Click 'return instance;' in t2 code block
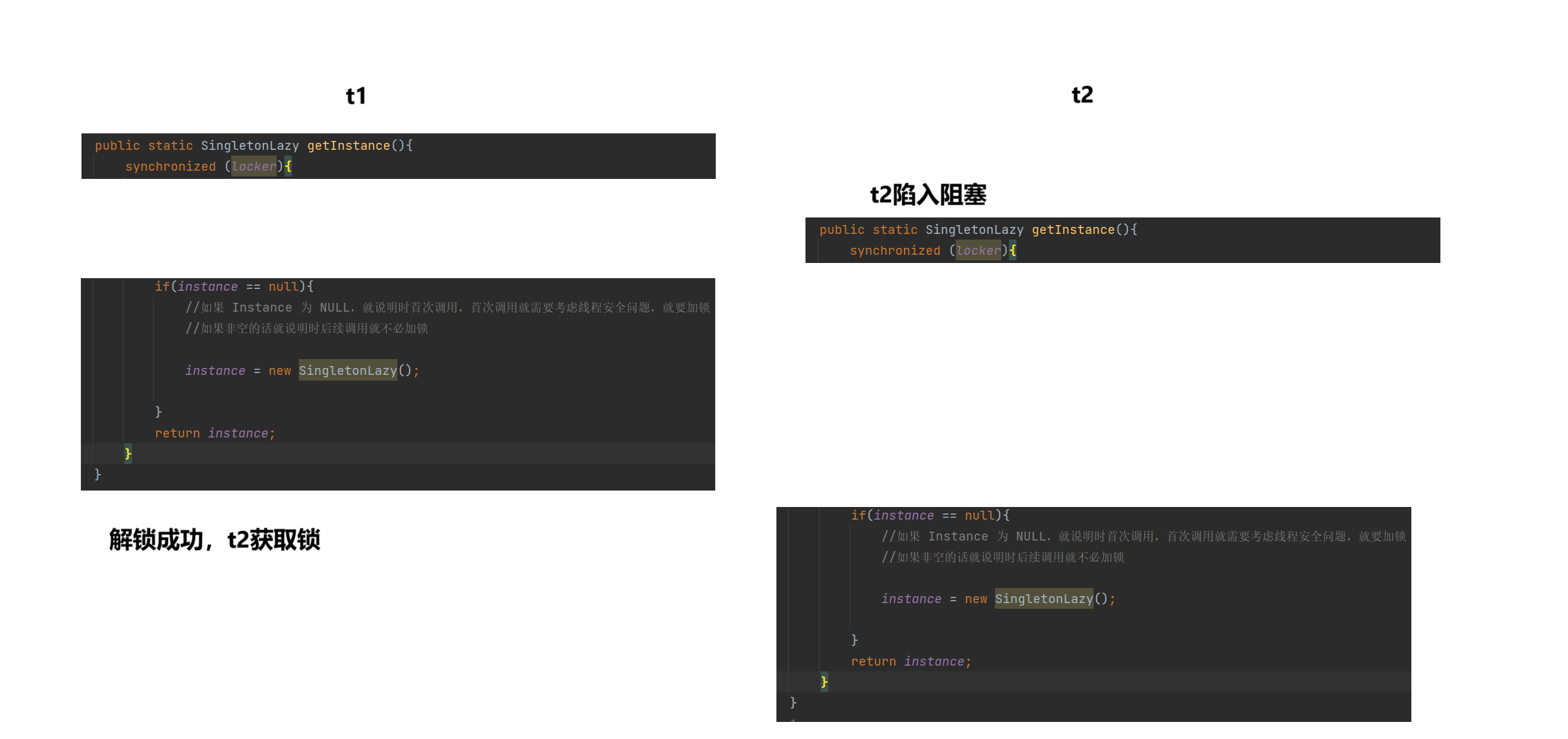 [x=910, y=662]
